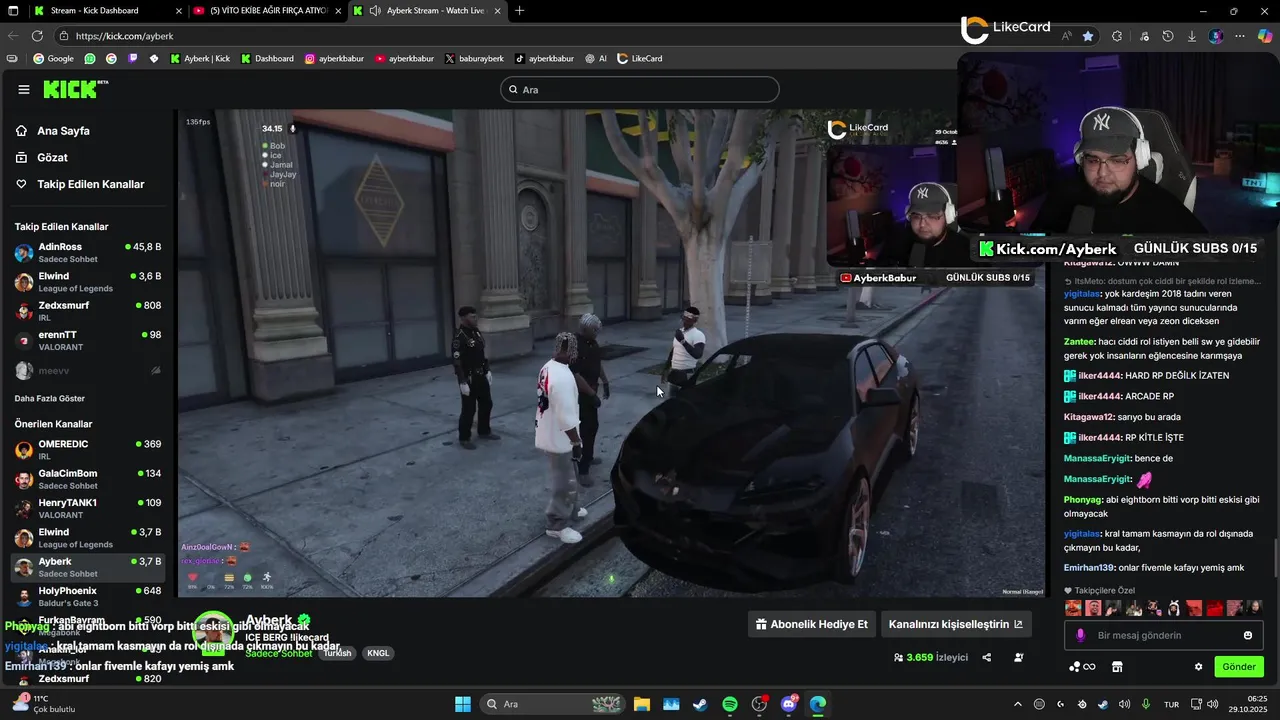Click the user report icon beside share
This screenshot has height=720, width=1280.
[x=1018, y=657]
